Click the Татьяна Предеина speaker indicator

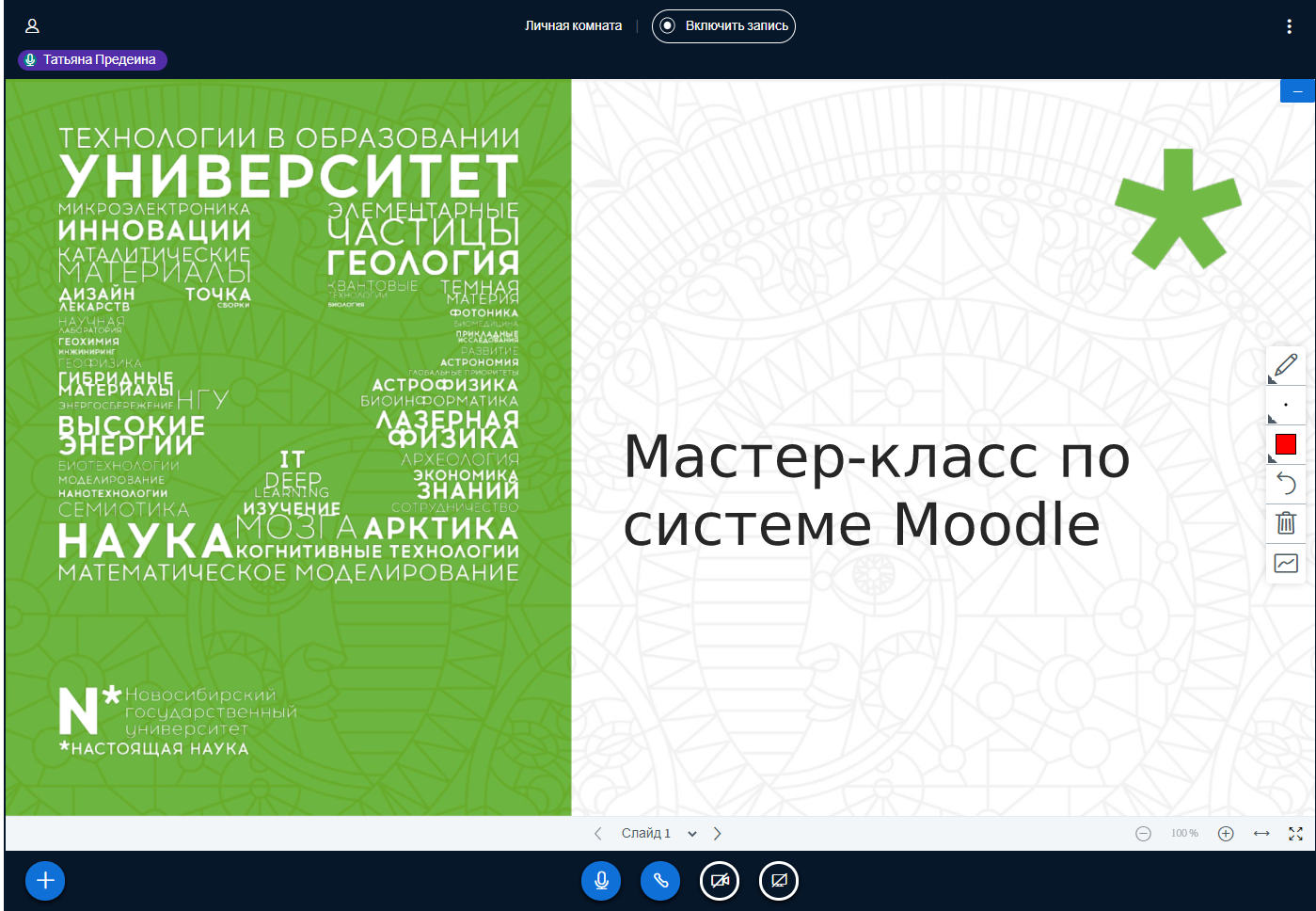pos(92,60)
